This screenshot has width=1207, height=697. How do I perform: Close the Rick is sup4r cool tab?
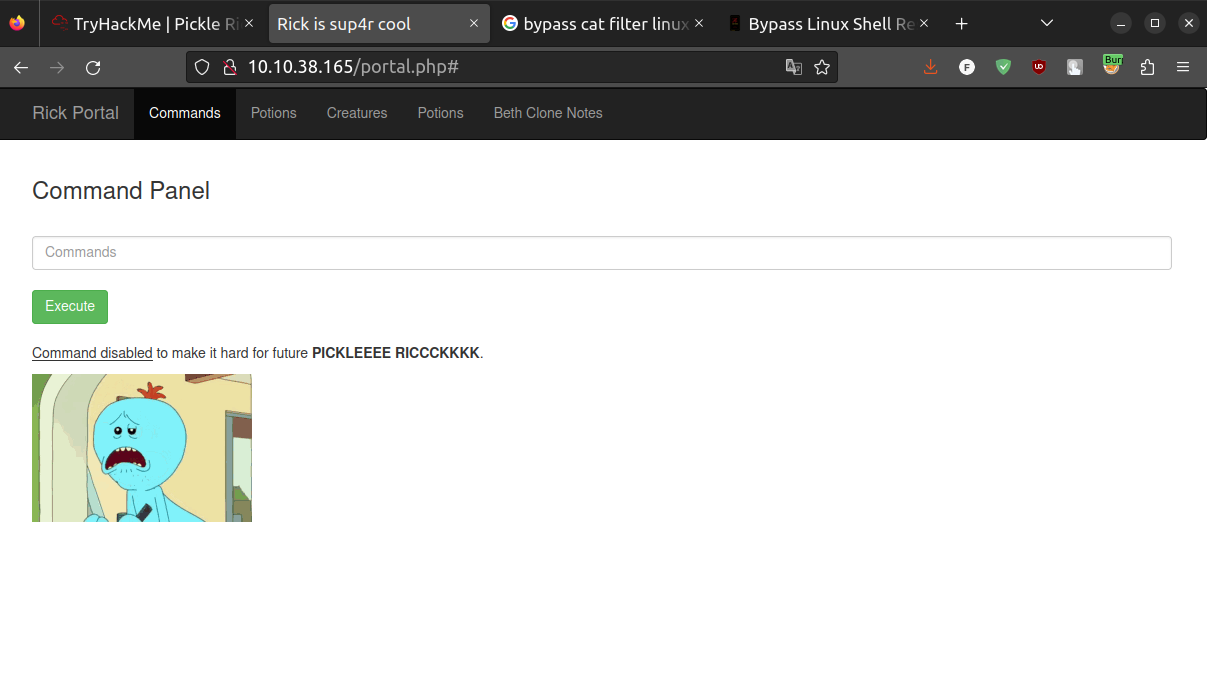[474, 23]
